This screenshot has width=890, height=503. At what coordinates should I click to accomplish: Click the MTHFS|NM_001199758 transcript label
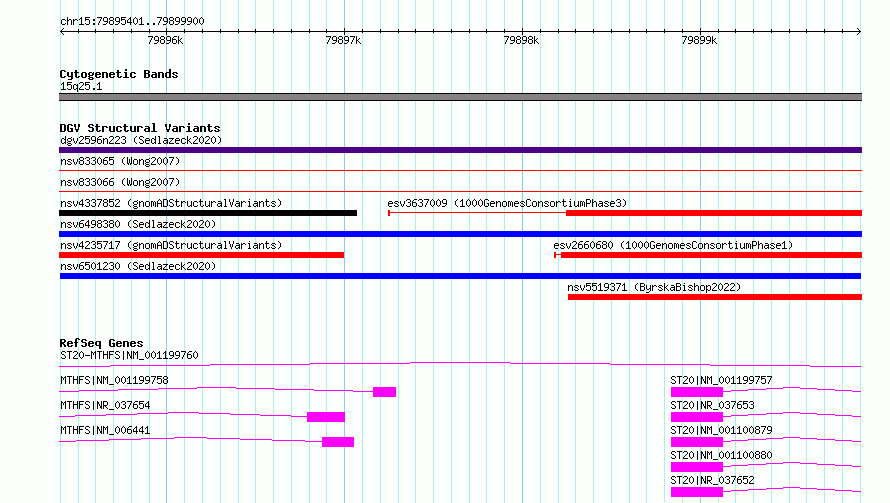click(x=114, y=380)
